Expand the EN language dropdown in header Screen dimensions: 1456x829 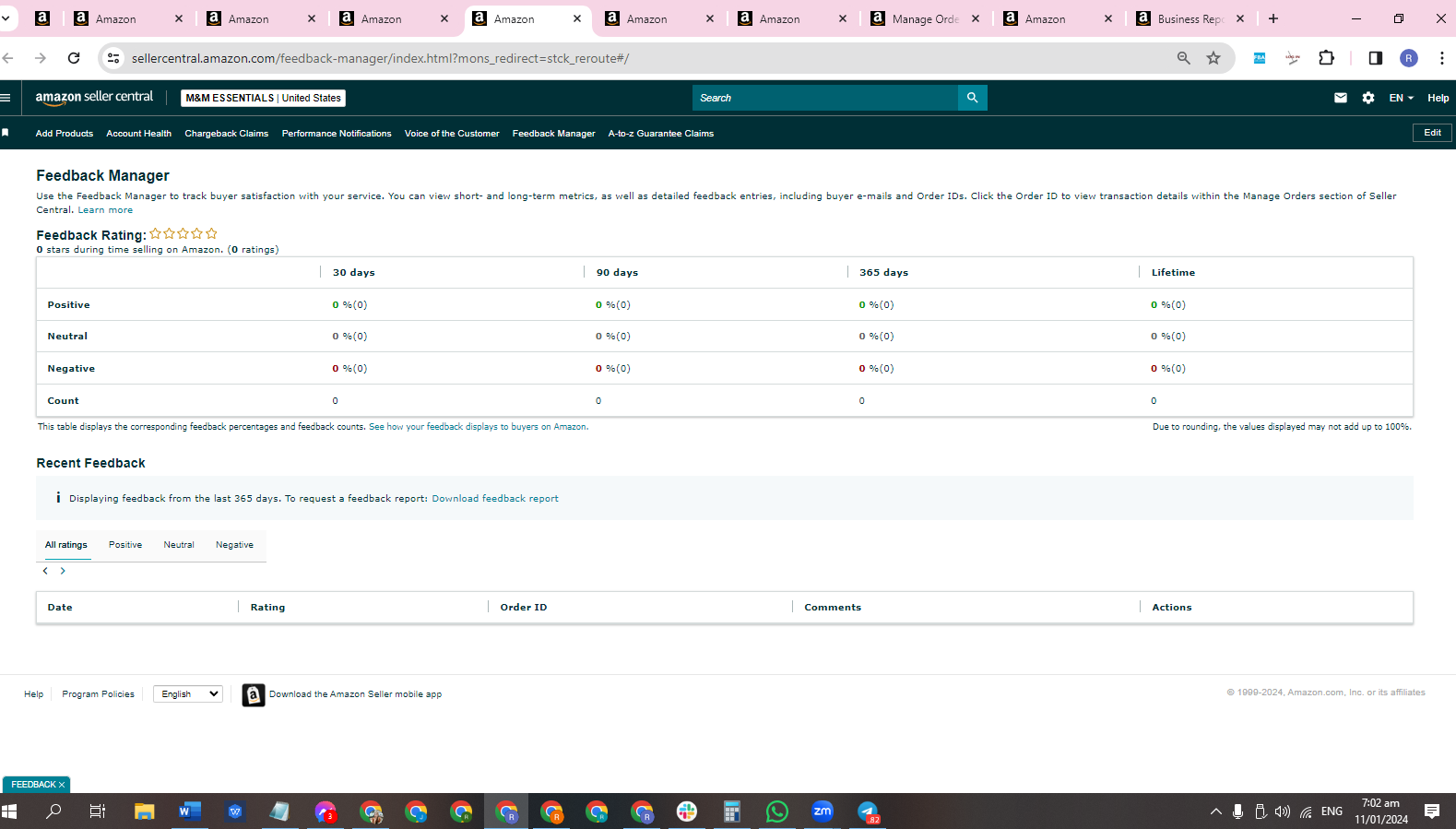click(x=1401, y=98)
